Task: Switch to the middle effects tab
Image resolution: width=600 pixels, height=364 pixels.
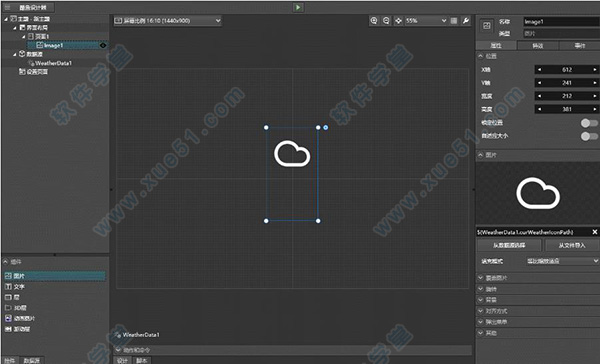Action: (538, 46)
